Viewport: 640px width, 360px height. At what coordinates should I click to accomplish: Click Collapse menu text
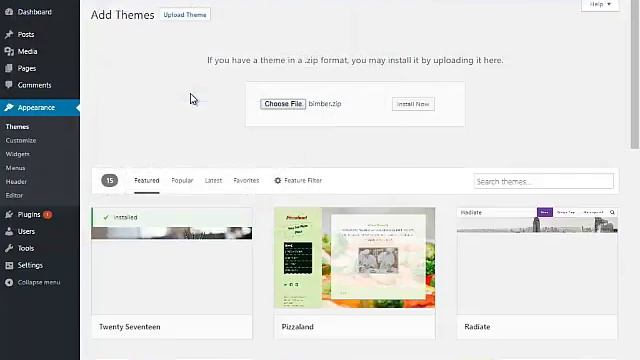click(x=39, y=282)
